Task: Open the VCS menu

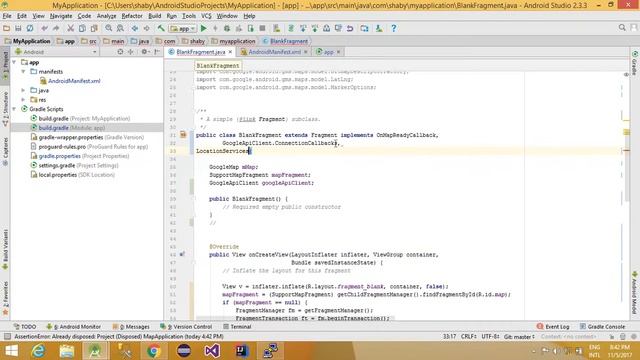Action: pyautogui.click(x=206, y=16)
